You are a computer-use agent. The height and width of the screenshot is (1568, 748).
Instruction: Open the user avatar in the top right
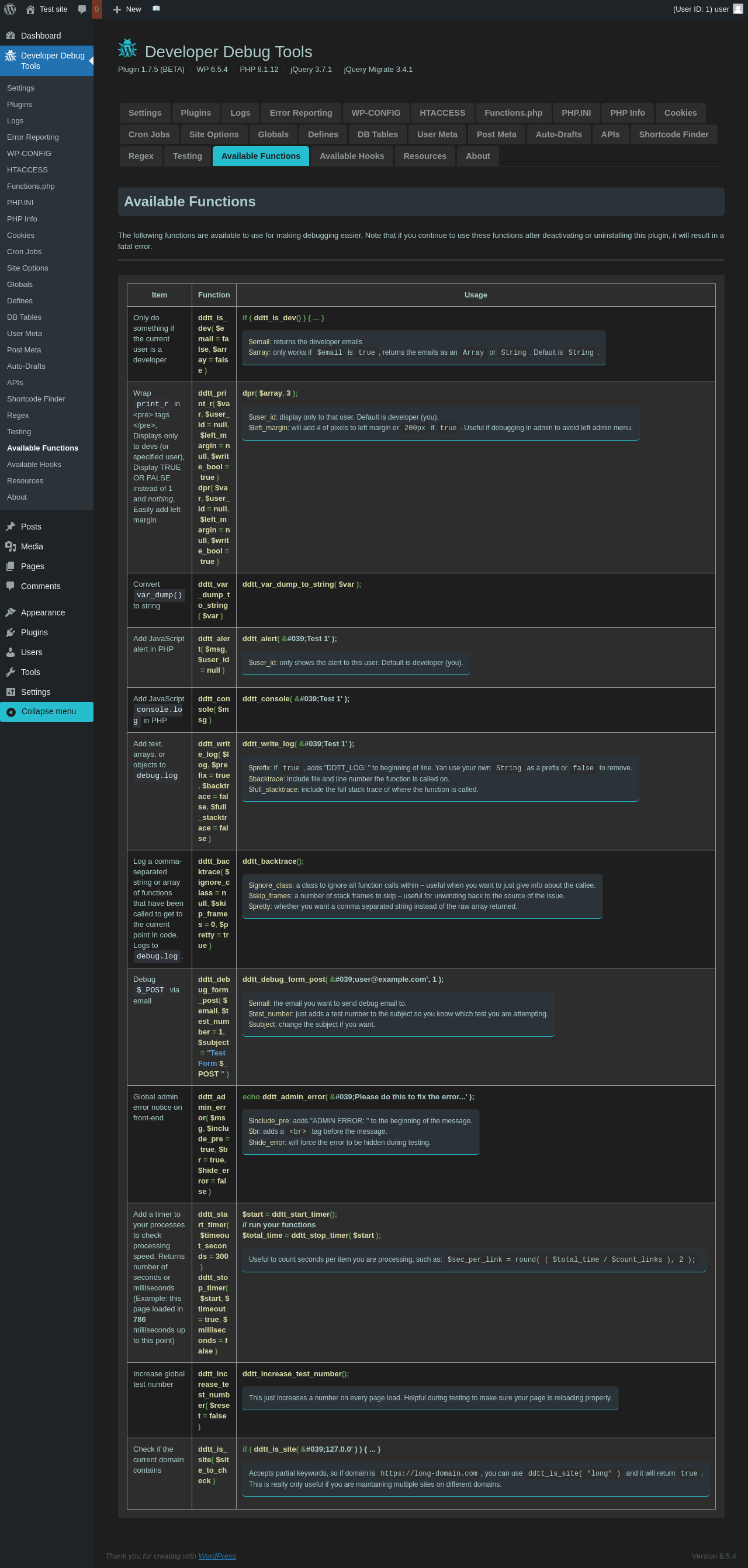tap(737, 9)
